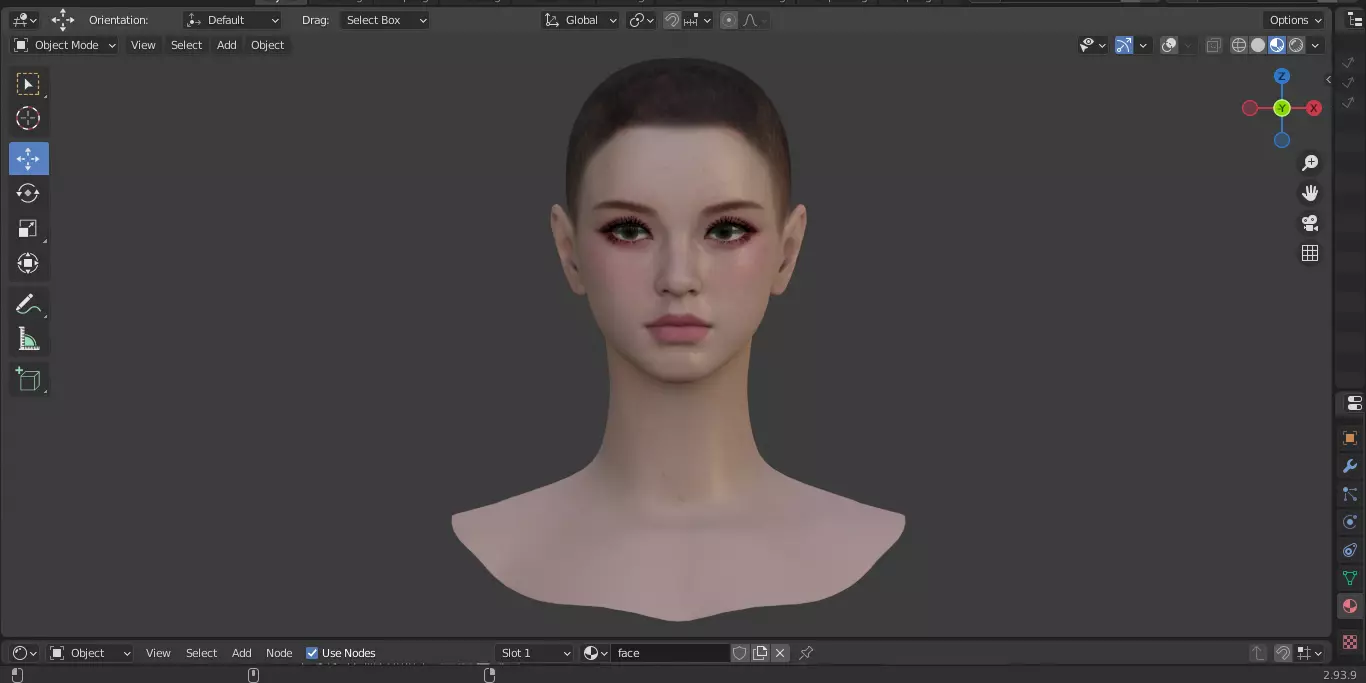This screenshot has height=683, width=1366.
Task: Open the Material properties tab
Action: pos(1350,606)
